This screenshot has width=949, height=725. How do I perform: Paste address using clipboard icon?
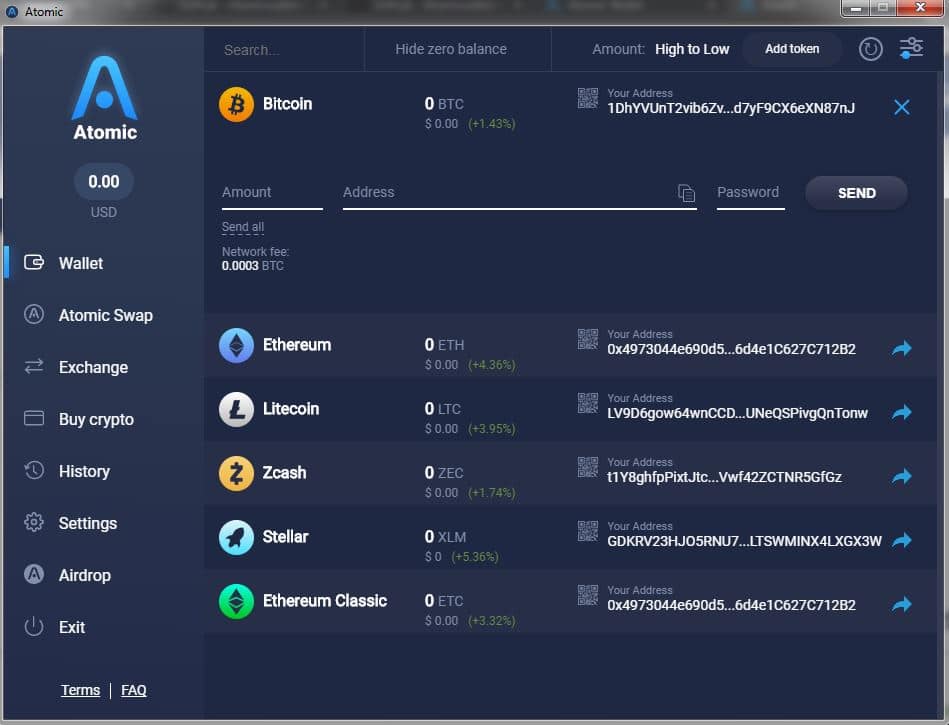[686, 193]
